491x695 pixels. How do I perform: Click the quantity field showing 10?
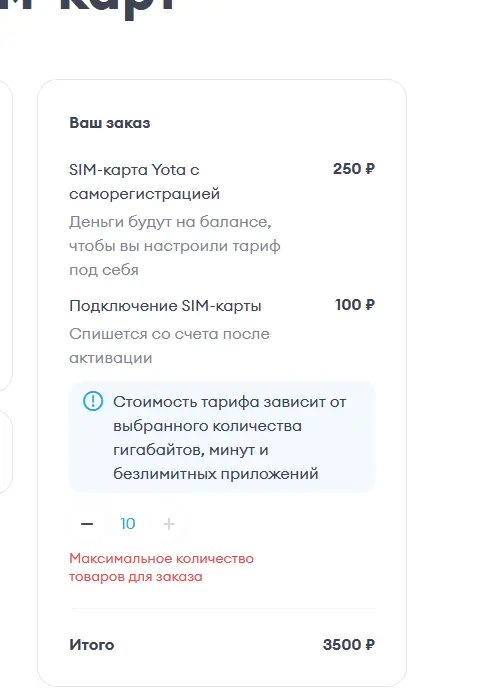click(128, 524)
